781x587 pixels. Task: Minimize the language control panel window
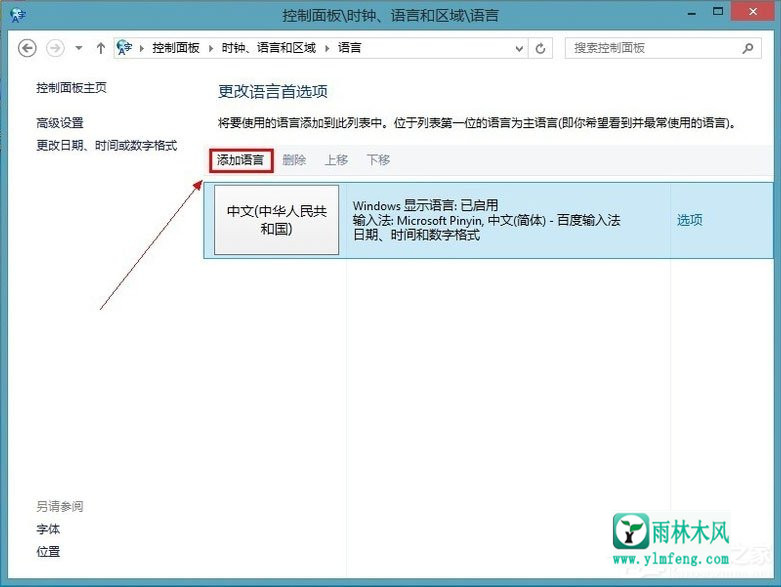[691, 13]
